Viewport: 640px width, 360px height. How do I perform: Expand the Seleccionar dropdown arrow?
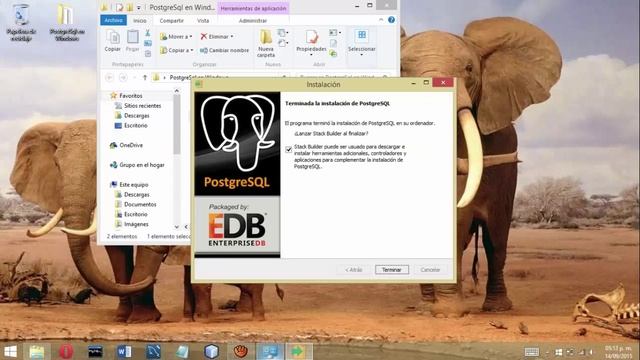(362, 54)
